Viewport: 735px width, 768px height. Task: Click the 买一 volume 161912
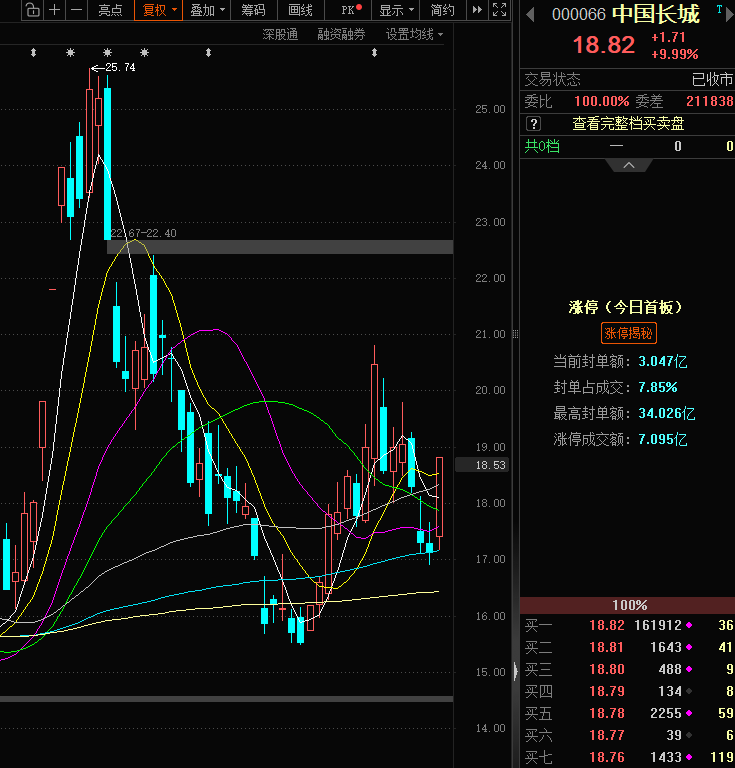658,625
